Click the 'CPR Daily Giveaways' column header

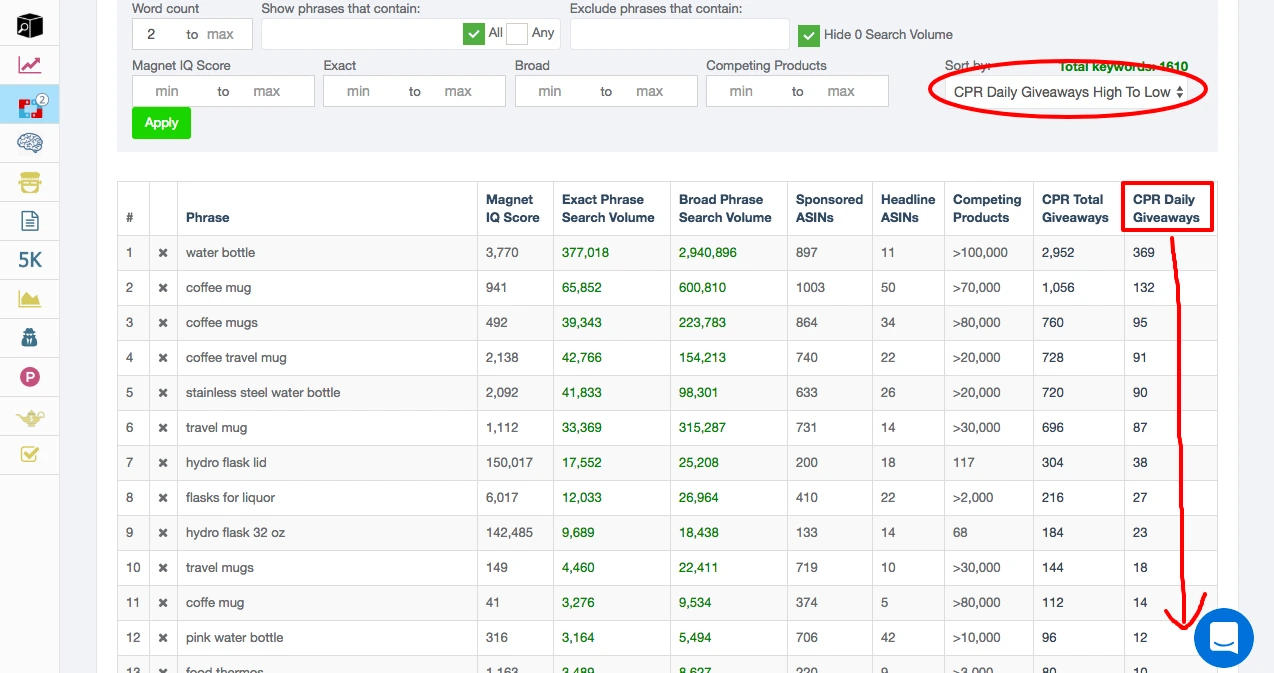1166,208
